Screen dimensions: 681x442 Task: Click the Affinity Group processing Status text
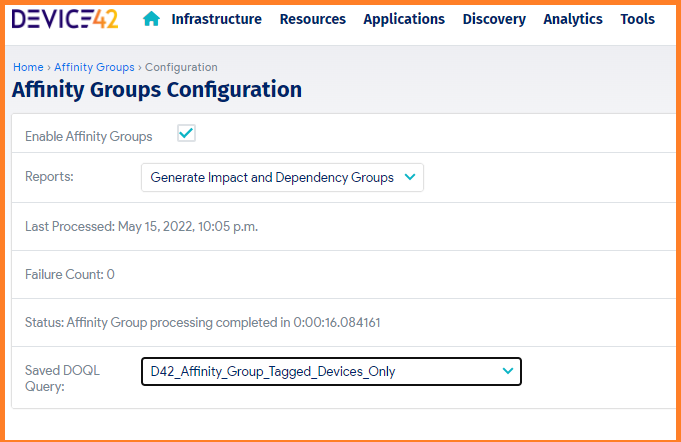202,322
